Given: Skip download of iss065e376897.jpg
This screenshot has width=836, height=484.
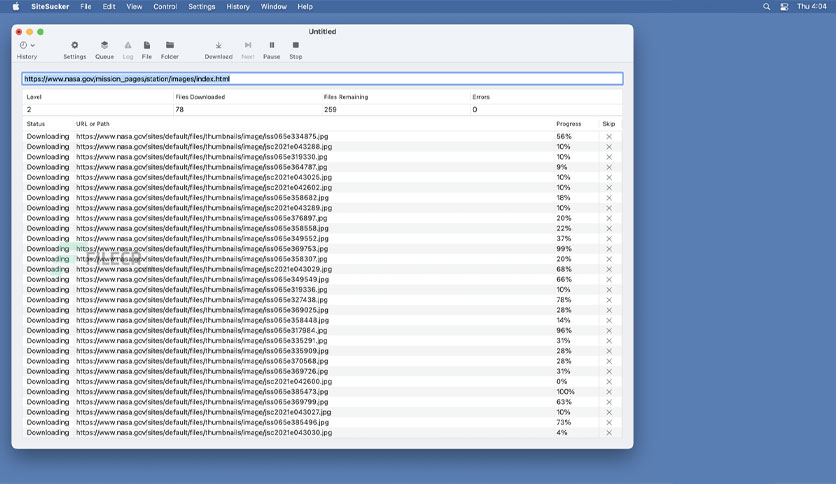Looking at the screenshot, I should tap(609, 218).
